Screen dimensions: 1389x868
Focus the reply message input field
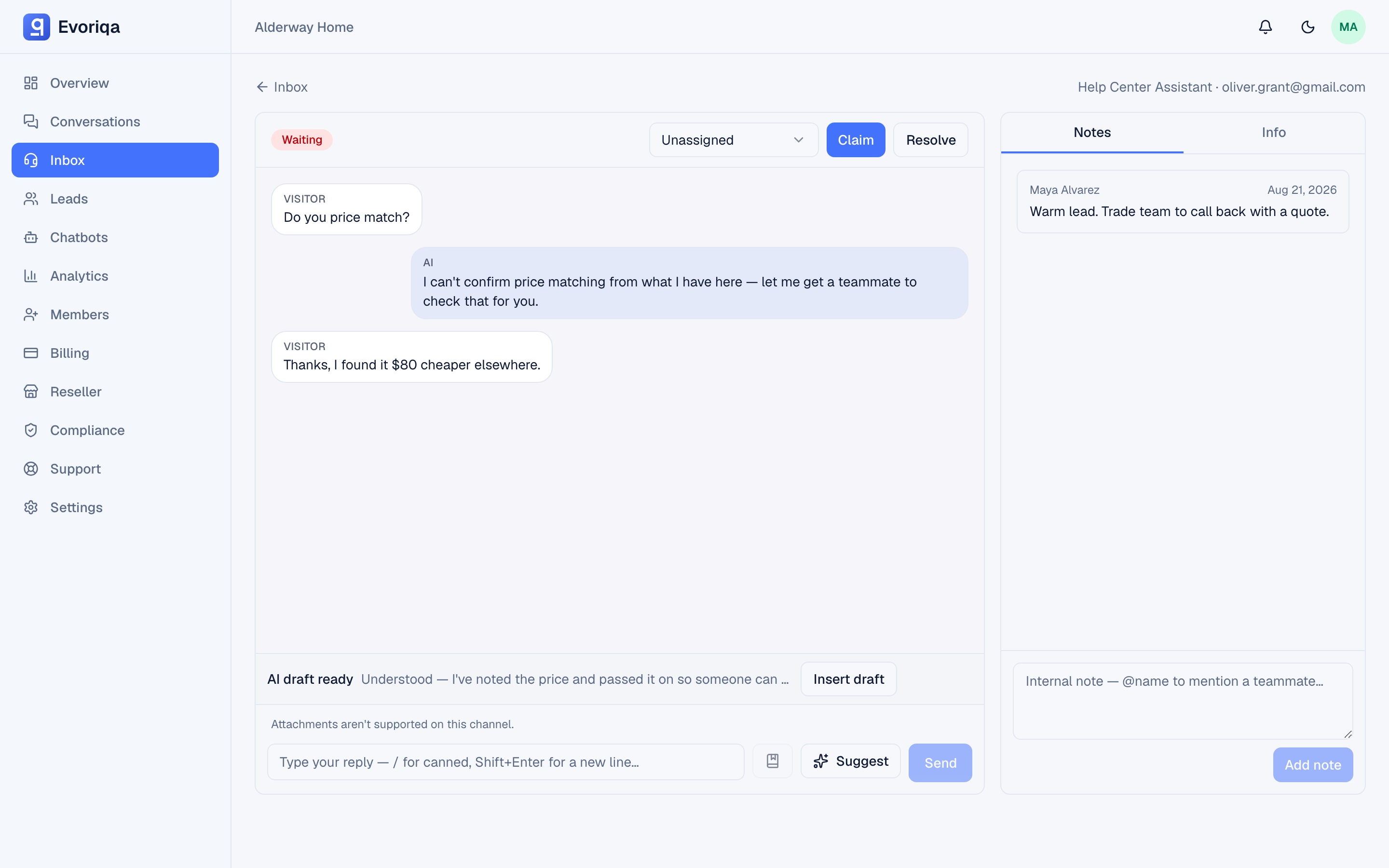tap(505, 762)
